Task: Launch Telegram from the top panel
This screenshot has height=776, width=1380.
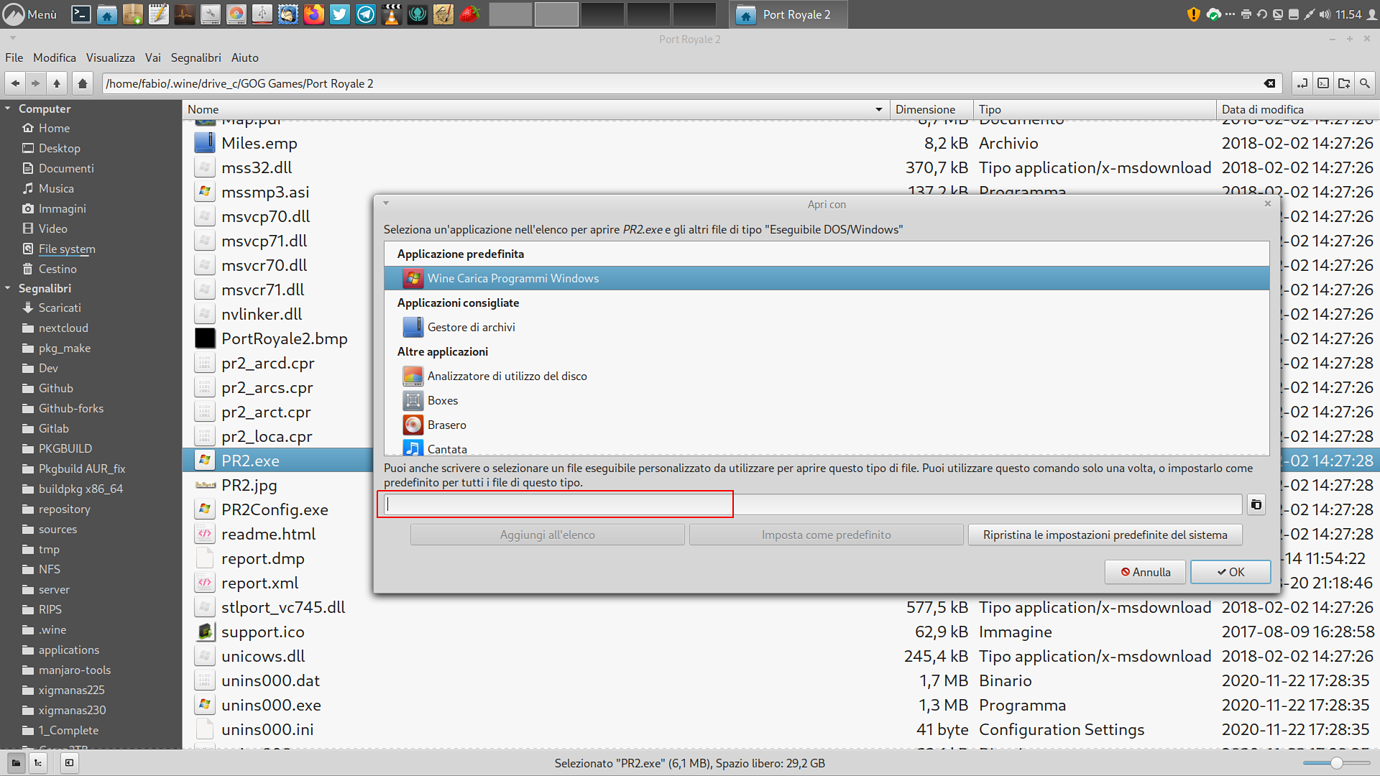Action: [x=366, y=14]
